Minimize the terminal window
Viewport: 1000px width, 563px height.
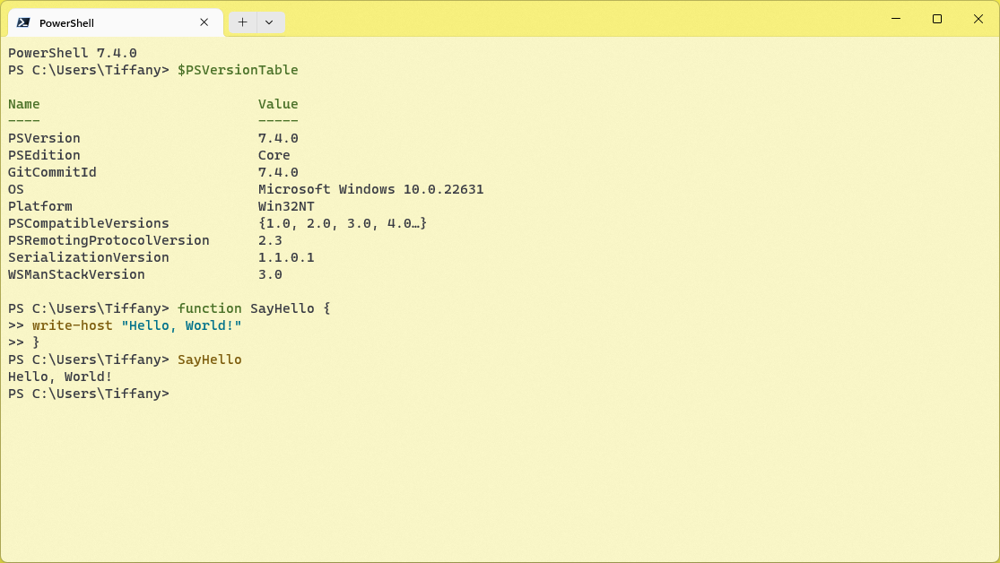896,18
